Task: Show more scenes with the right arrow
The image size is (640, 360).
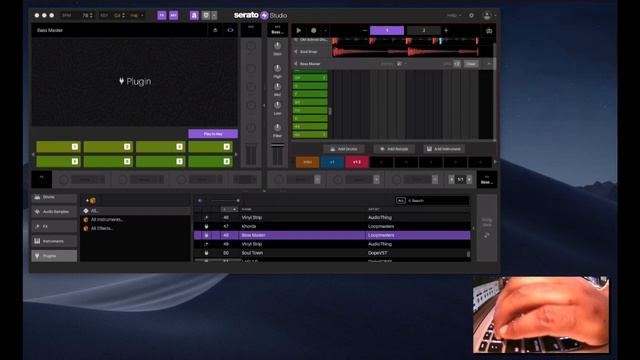Action: [x=495, y=162]
